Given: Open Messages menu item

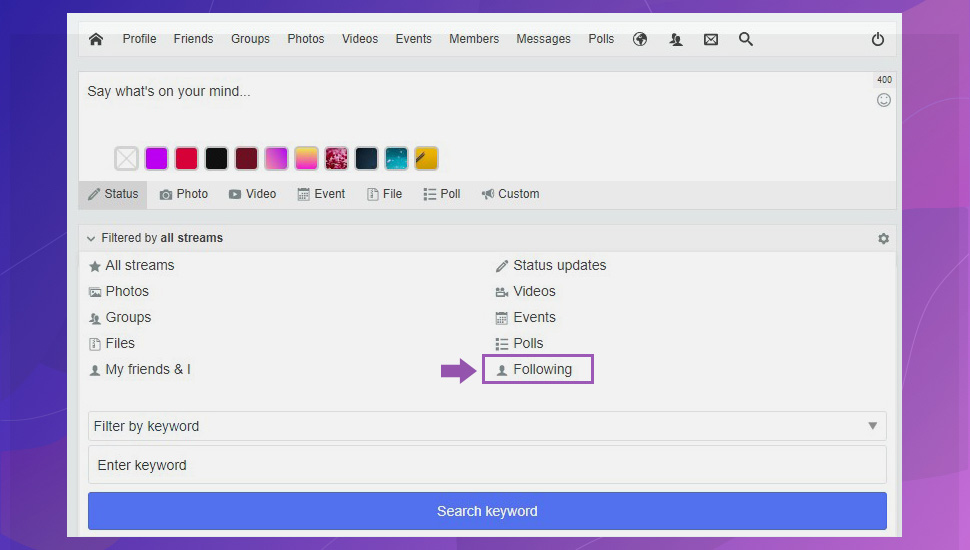Looking at the screenshot, I should coord(543,39).
